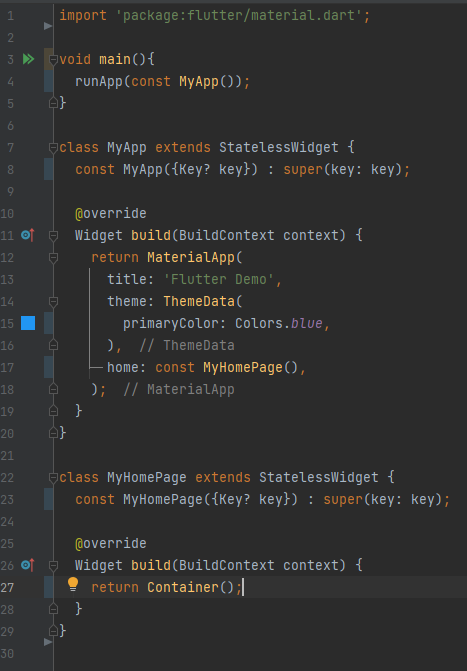Viewport: 467px width, 671px height.
Task: Click ThemeData( on line 14
Action: (203, 301)
